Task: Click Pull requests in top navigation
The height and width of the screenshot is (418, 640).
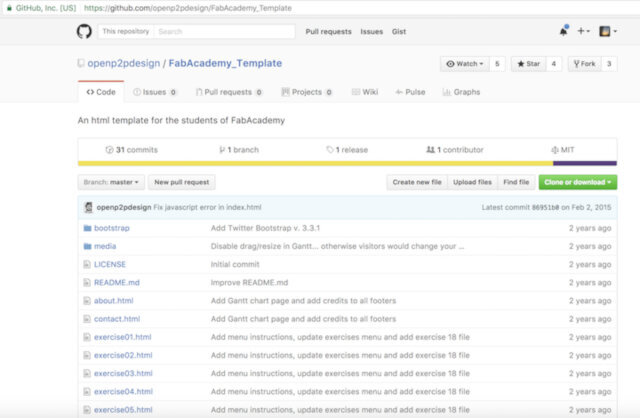Action: click(329, 31)
